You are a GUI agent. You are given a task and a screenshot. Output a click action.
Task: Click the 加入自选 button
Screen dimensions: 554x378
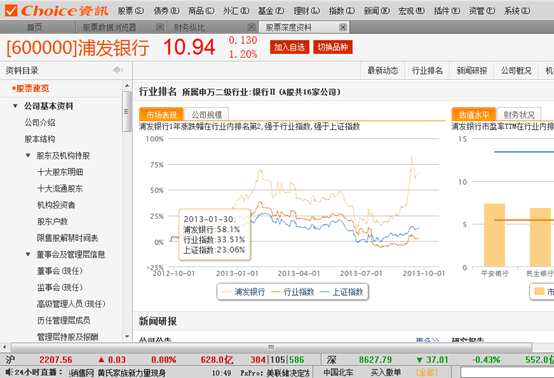coord(289,47)
